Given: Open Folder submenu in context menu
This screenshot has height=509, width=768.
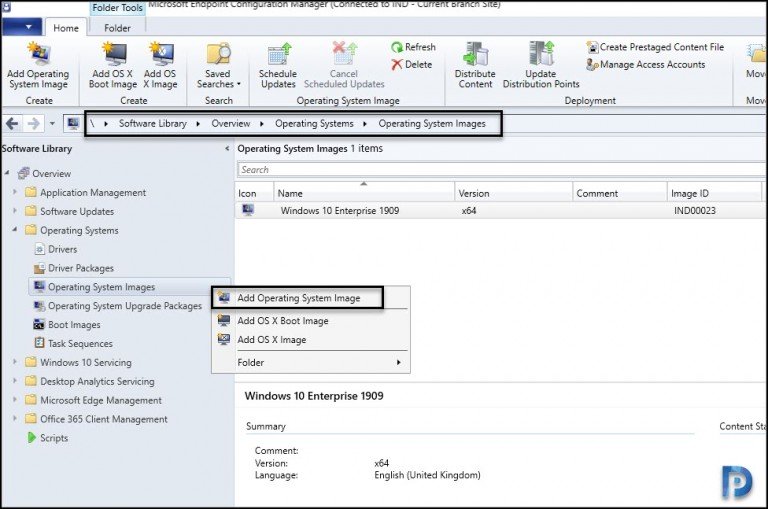Looking at the screenshot, I should pos(311,363).
